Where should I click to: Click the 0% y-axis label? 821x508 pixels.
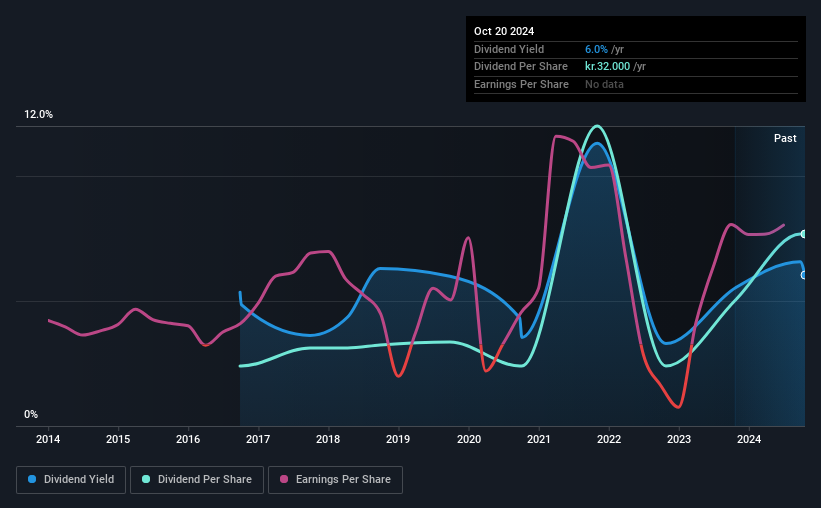pos(31,415)
